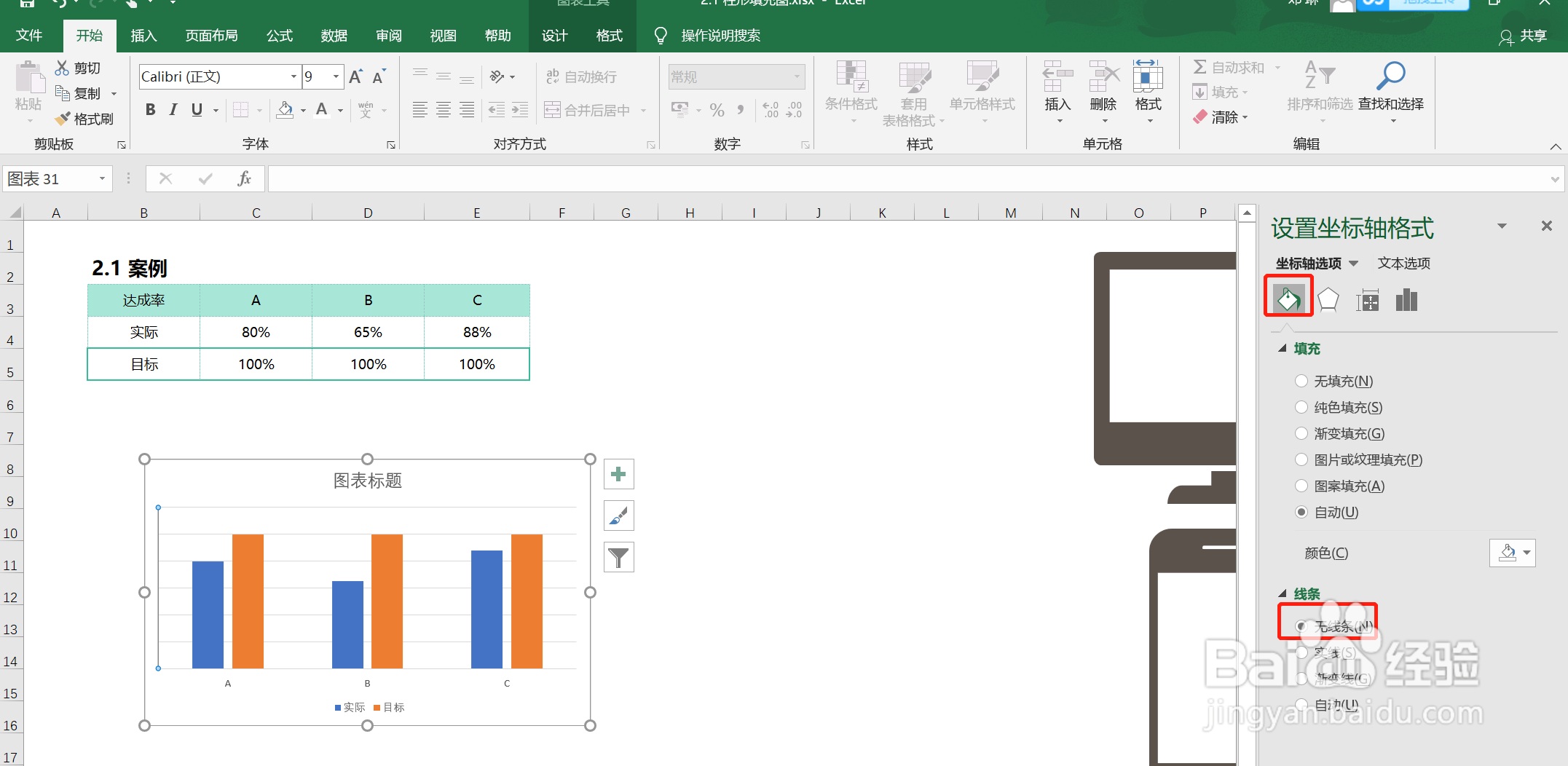Click the chart title 图表标题
The image size is (1568, 766).
tap(368, 481)
